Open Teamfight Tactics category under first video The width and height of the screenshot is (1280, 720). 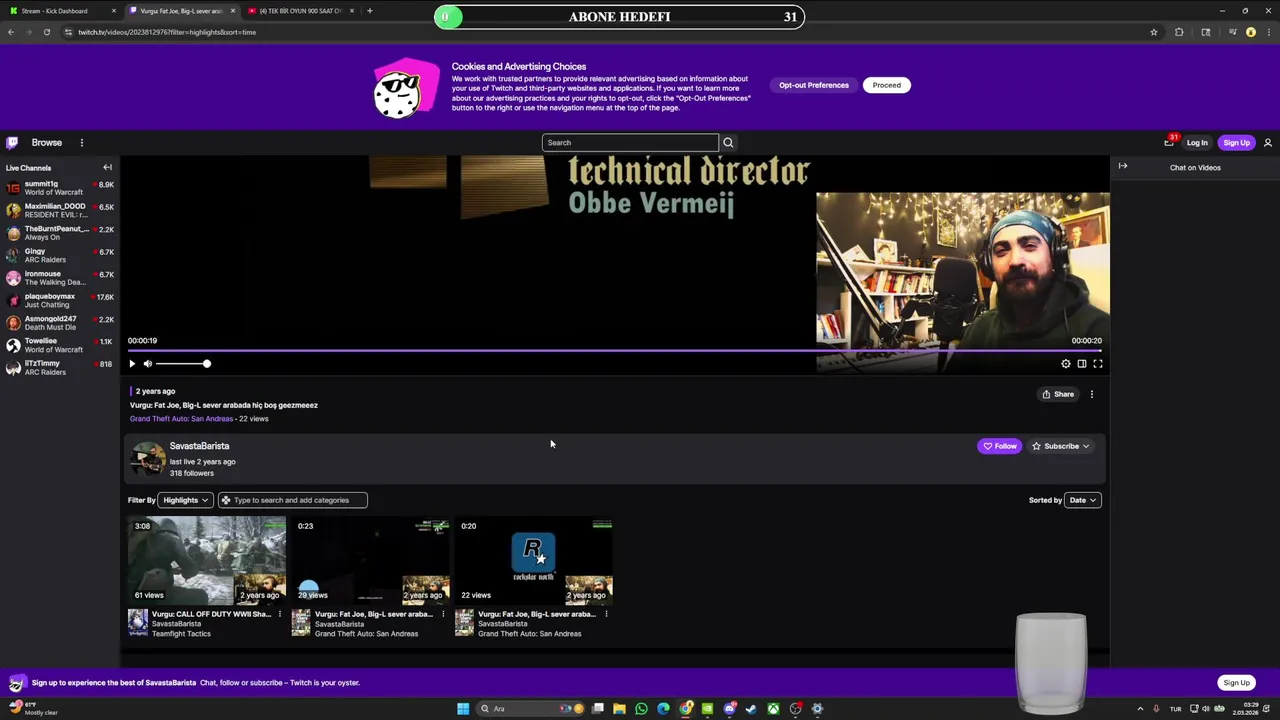tap(181, 634)
